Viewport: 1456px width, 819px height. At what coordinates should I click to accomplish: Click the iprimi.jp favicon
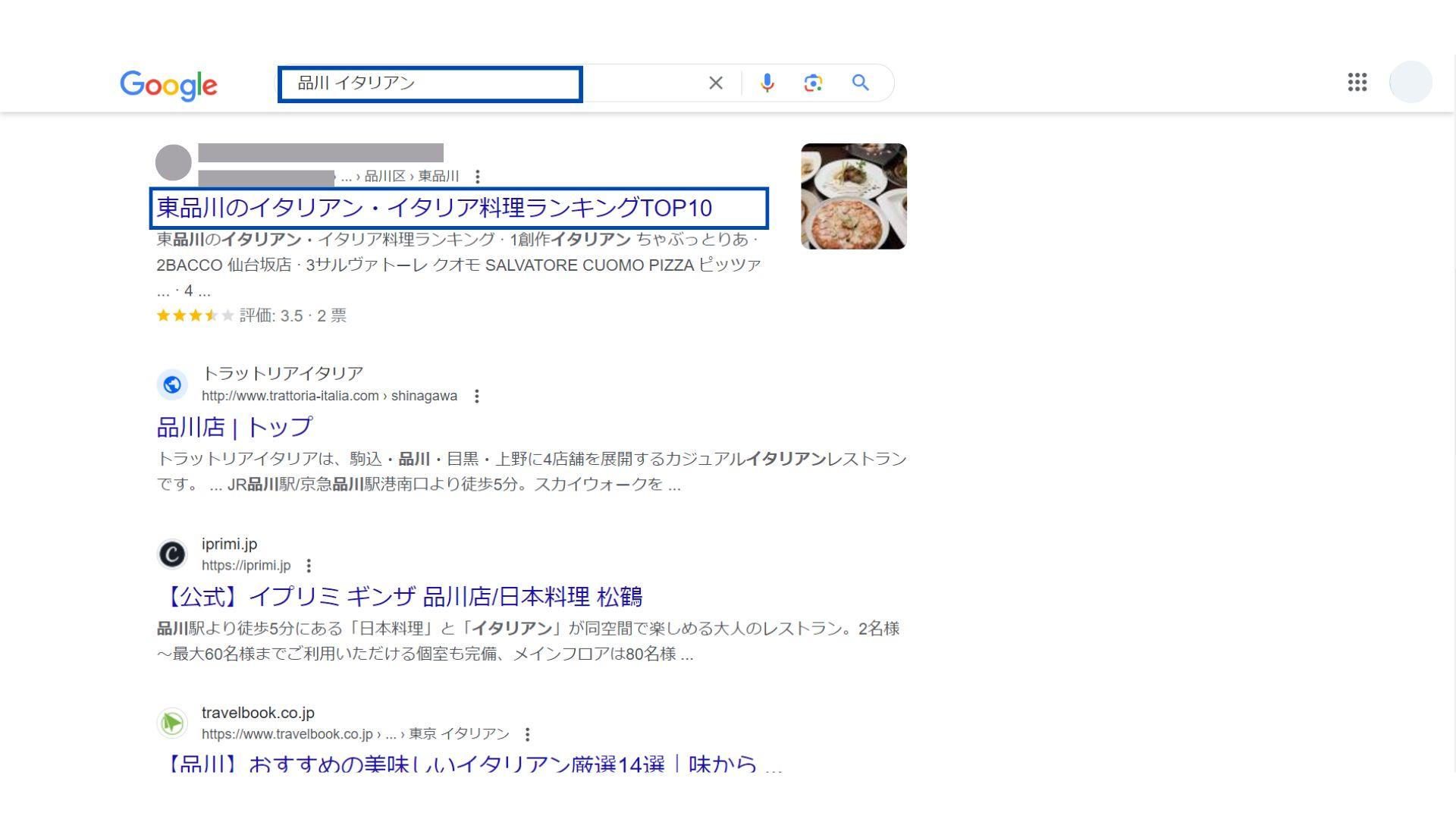[172, 554]
